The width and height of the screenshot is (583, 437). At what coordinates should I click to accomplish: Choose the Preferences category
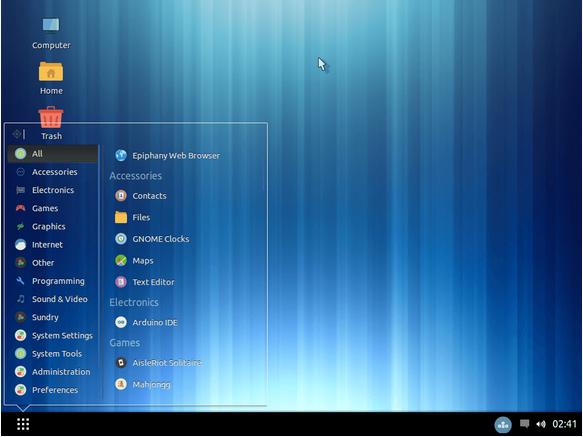(53, 390)
